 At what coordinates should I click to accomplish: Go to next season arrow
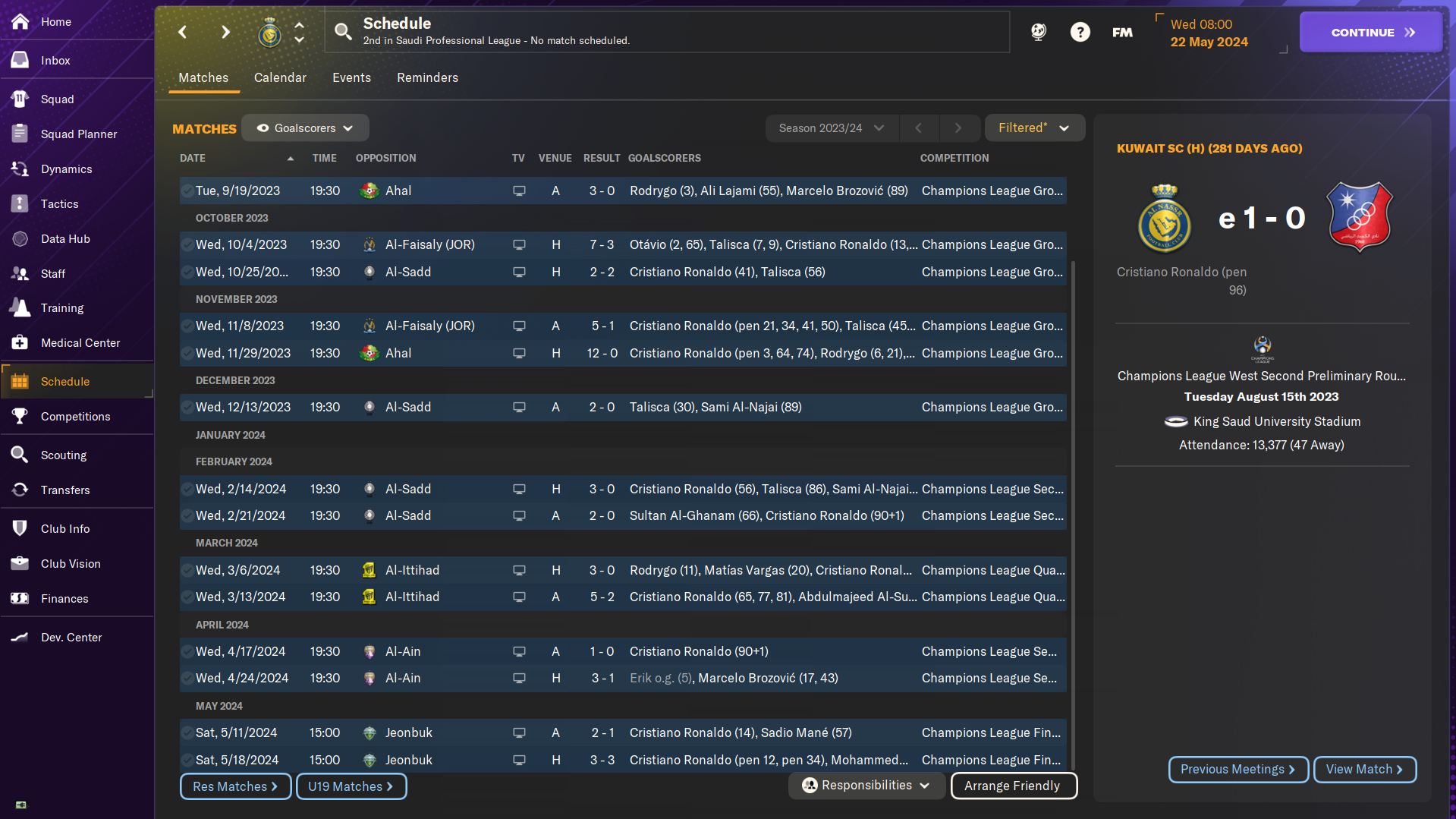pos(958,128)
